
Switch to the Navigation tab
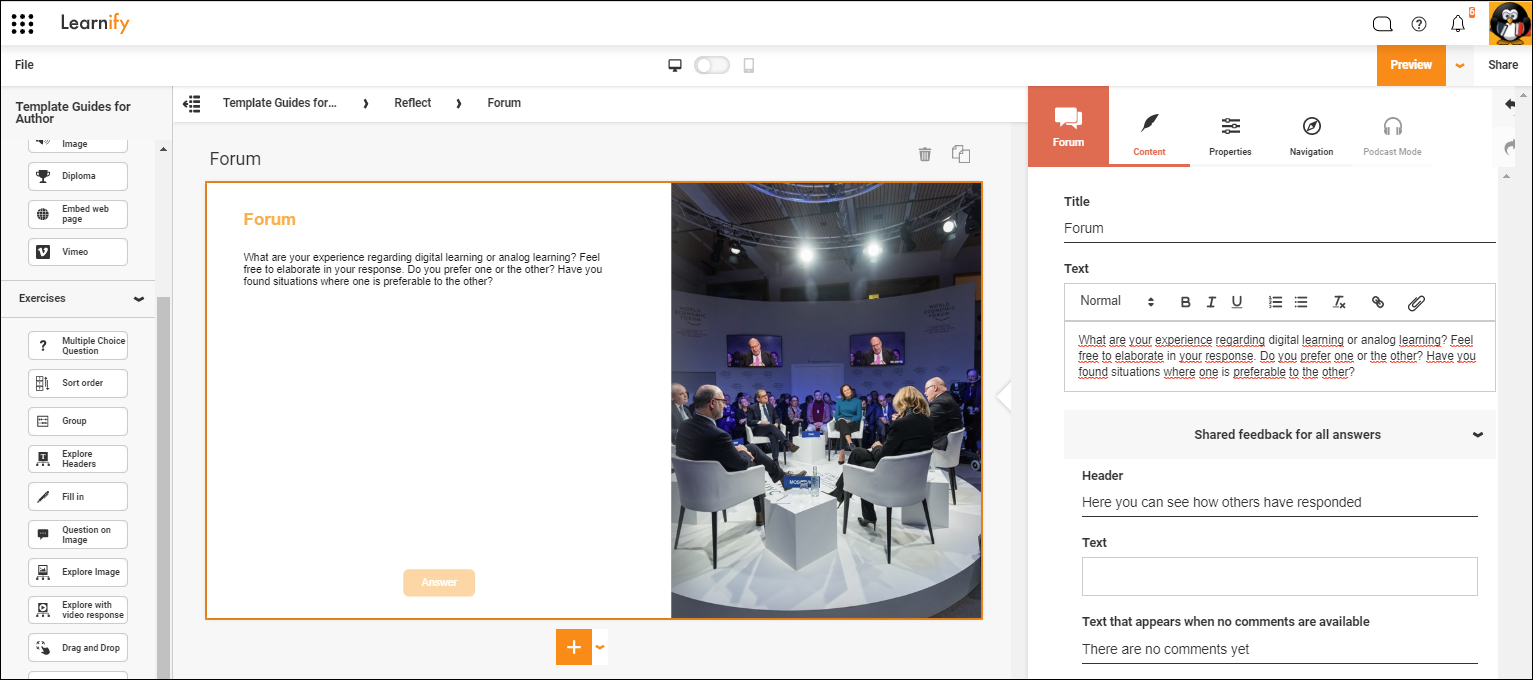(1311, 136)
